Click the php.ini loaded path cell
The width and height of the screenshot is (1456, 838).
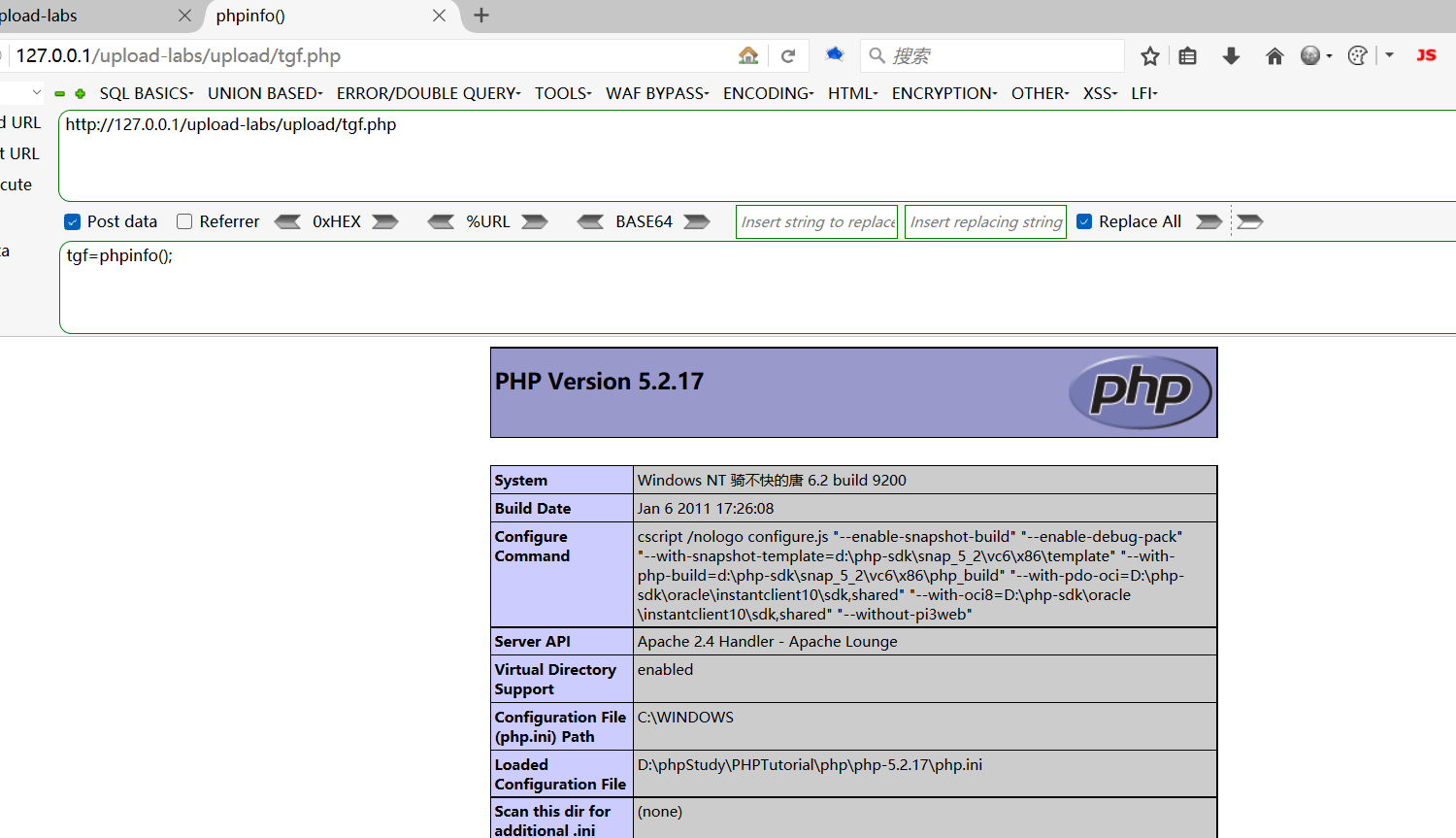(925, 774)
